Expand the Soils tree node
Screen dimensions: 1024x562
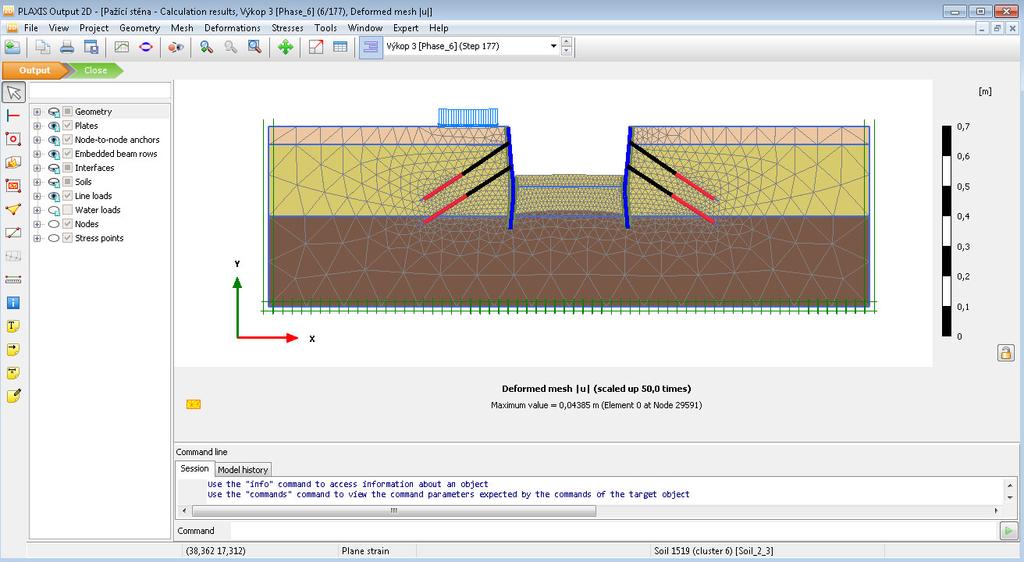click(x=37, y=181)
